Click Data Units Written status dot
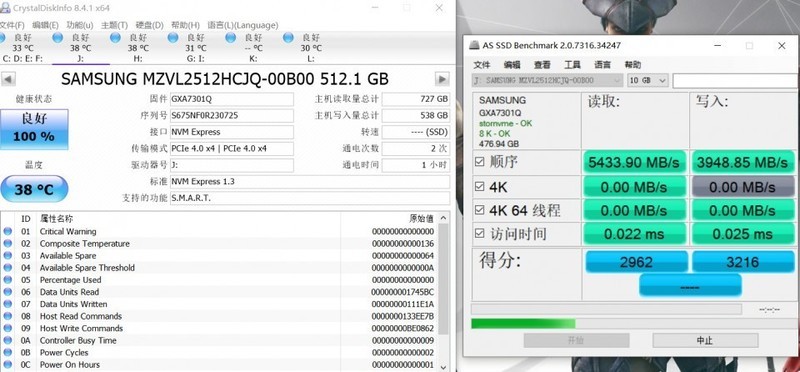The width and height of the screenshot is (800, 372). click(8, 304)
